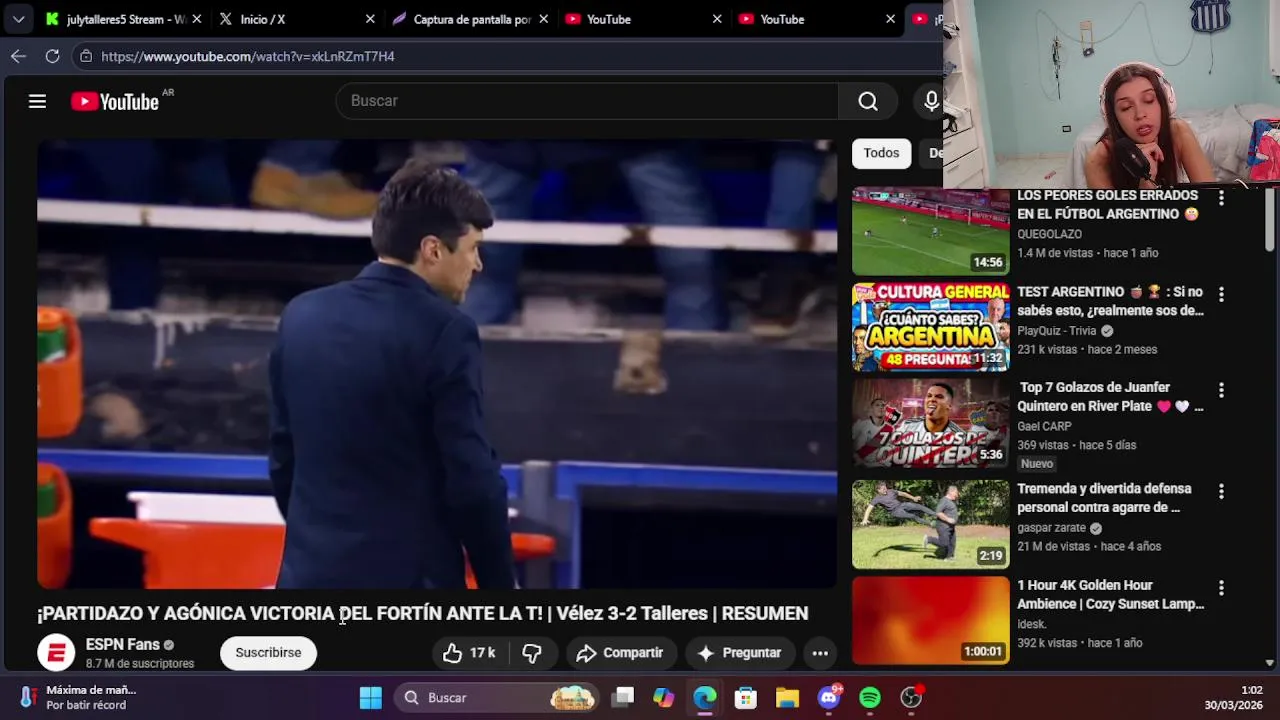Viewport: 1280px width, 720px height.
Task: Like the video with thumbs up icon
Action: coord(470,653)
